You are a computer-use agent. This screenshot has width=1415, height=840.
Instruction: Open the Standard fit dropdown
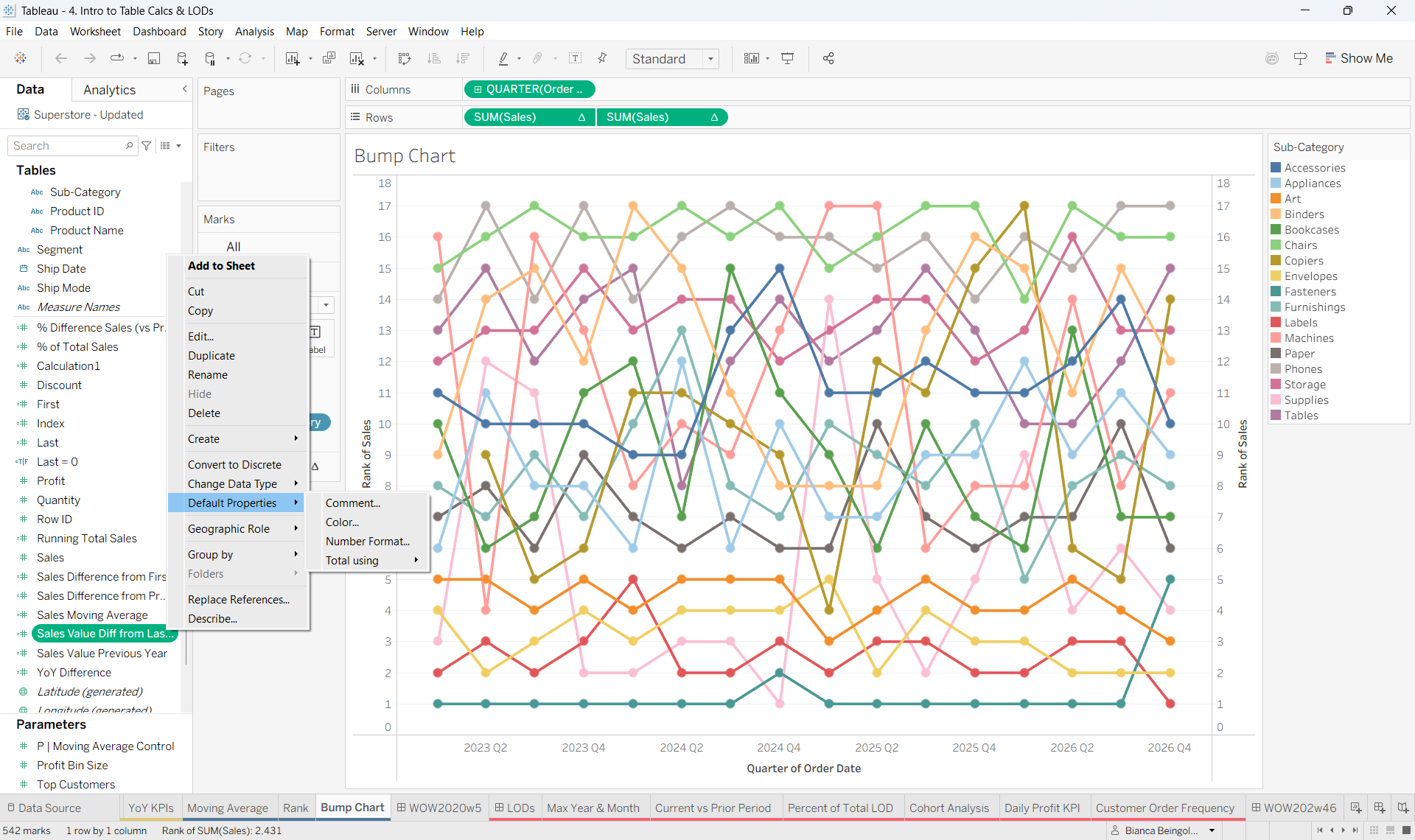(x=672, y=59)
